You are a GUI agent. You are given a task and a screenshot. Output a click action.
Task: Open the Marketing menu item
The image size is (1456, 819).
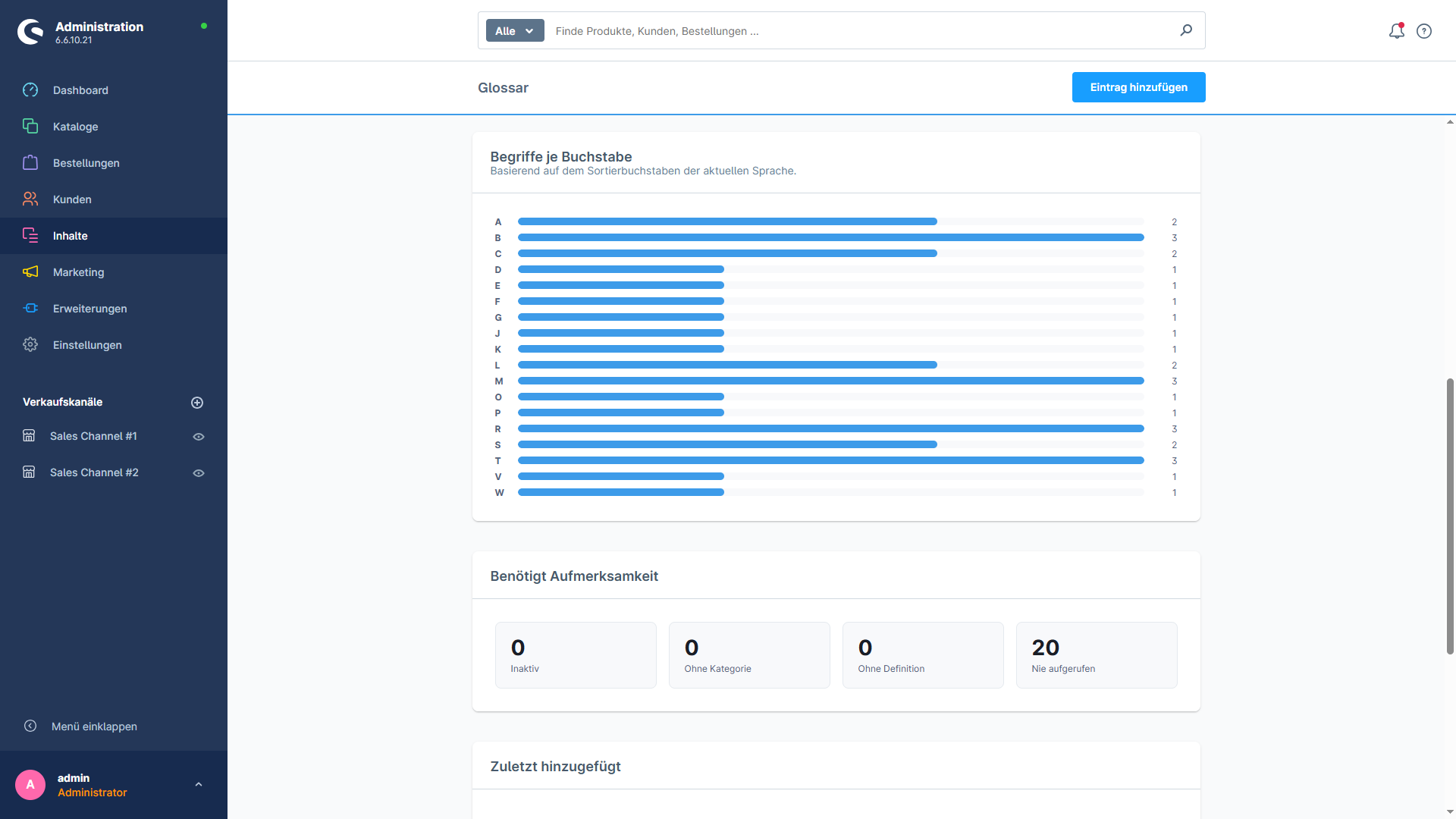click(x=114, y=272)
